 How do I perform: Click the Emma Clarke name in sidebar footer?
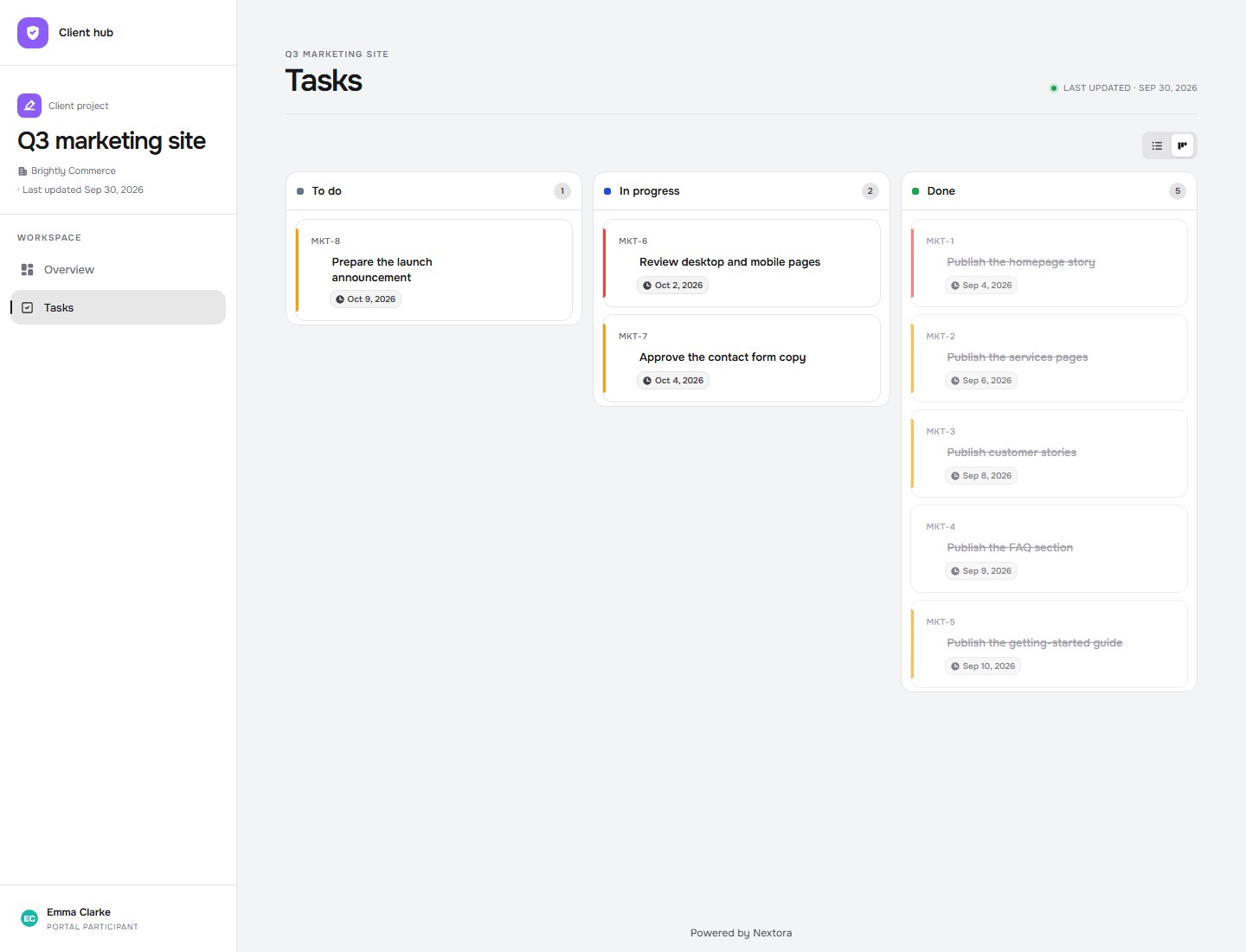(79, 912)
